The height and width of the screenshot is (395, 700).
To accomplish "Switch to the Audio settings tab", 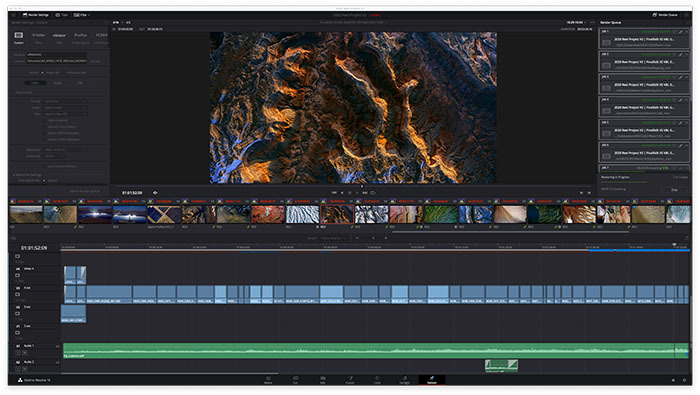I will [x=58, y=83].
